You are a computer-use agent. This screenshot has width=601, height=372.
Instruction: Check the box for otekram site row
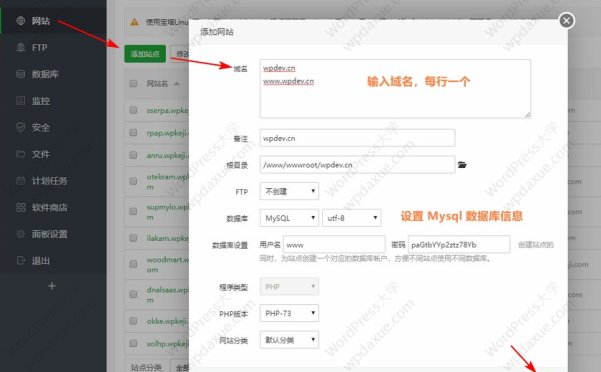[133, 181]
